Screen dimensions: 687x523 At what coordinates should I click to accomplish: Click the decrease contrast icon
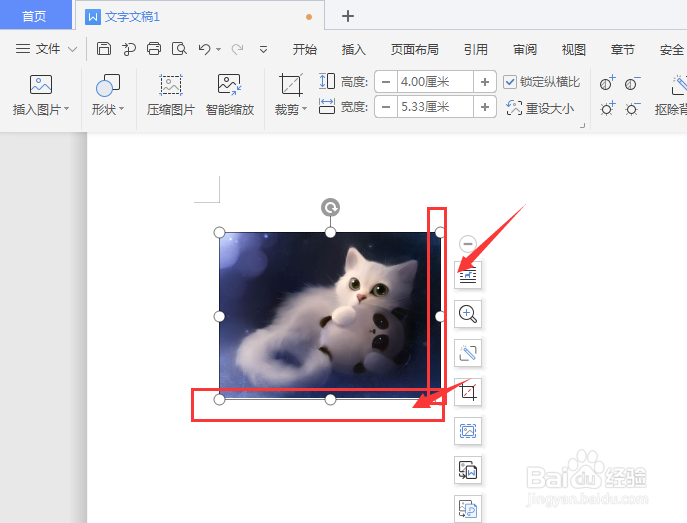[632, 82]
